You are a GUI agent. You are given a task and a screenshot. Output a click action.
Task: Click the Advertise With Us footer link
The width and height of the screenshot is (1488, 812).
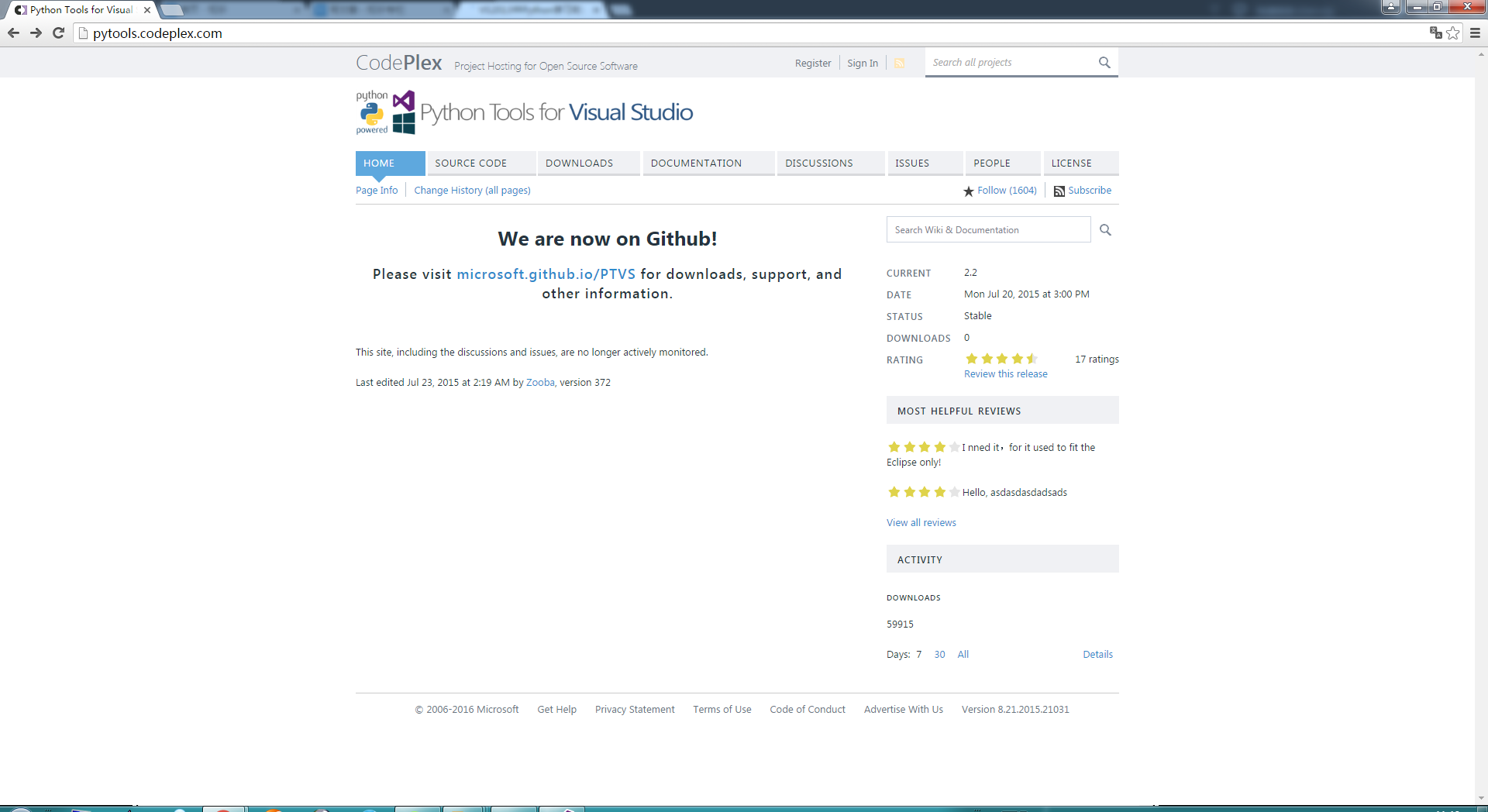tap(904, 710)
